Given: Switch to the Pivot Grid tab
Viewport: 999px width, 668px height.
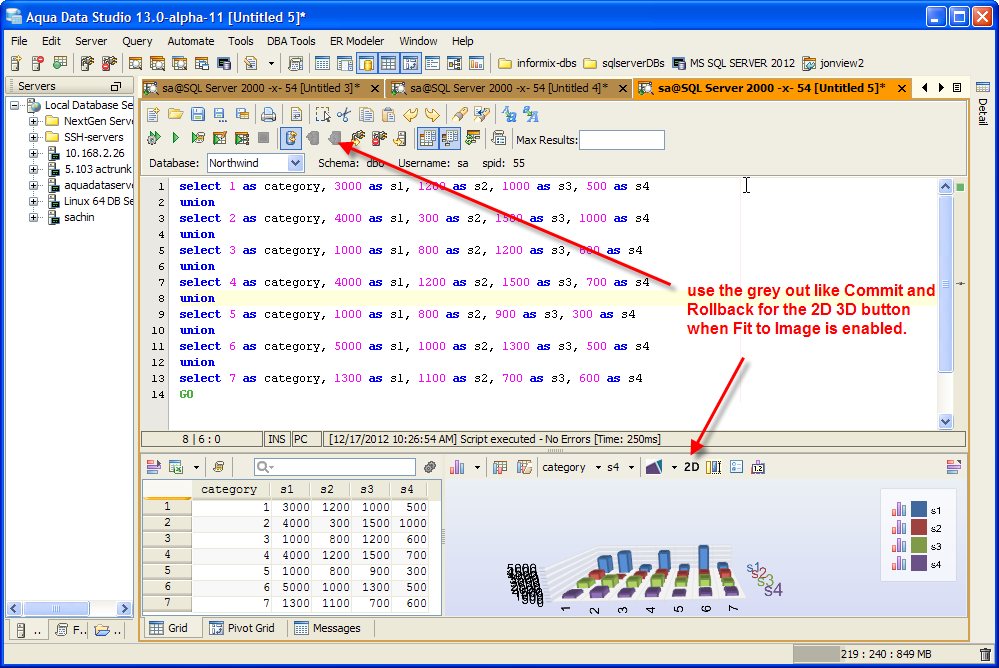Looking at the screenshot, I should (x=243, y=628).
